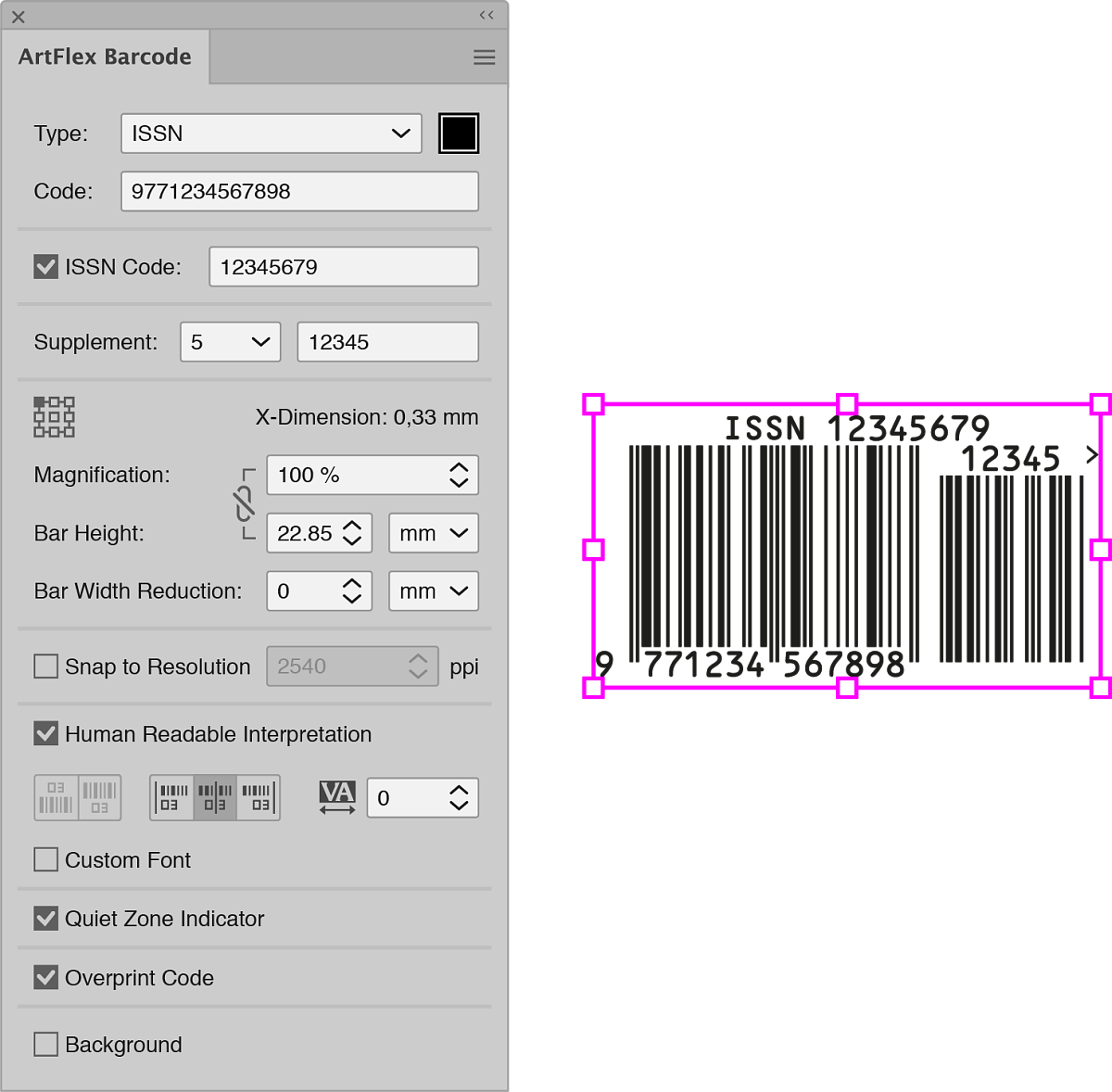1112x1092 pixels.
Task: Align human readable text to left
Action: pos(172,797)
